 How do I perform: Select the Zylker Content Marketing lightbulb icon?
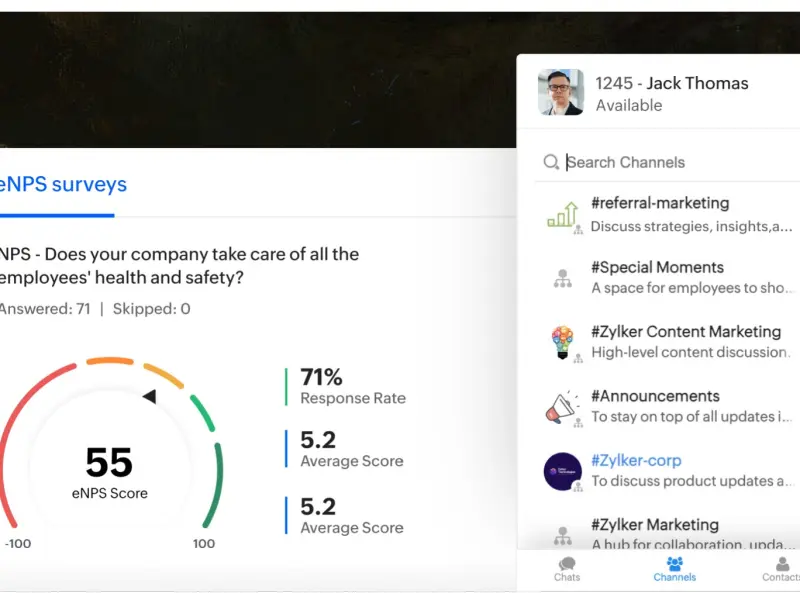[x=563, y=342]
